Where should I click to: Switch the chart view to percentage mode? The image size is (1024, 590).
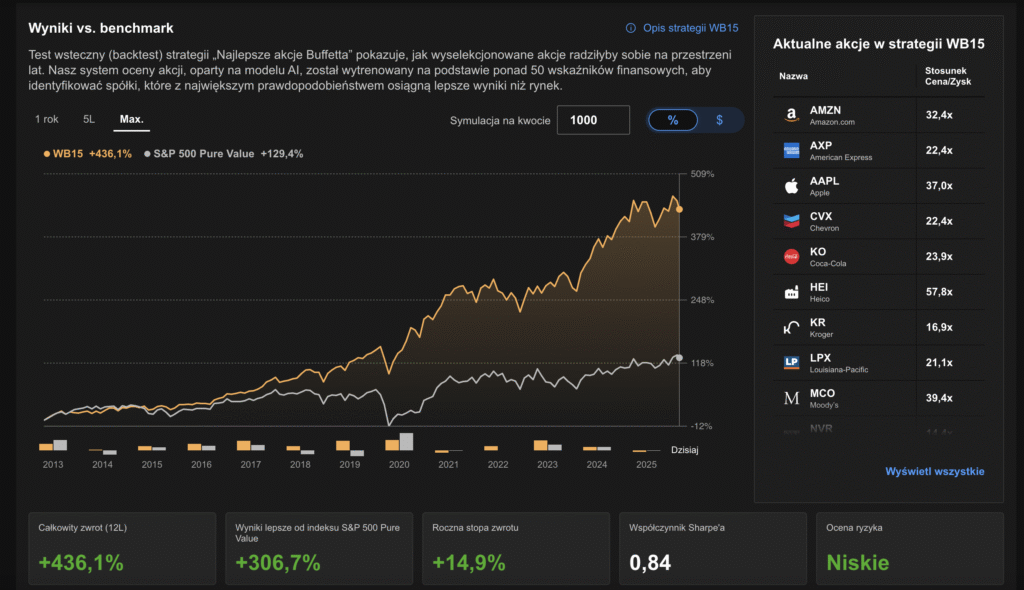tap(673, 119)
